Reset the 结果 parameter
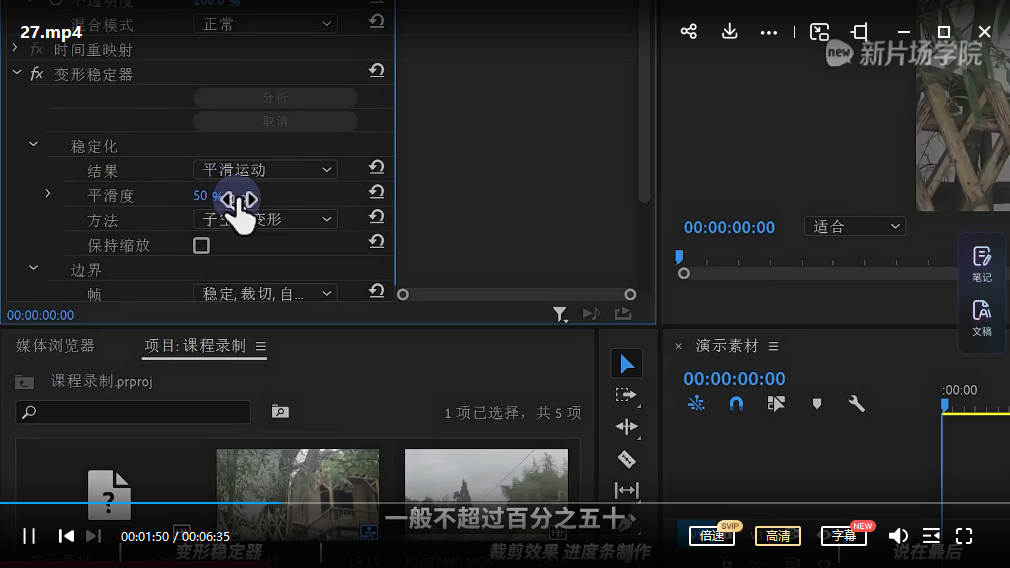The height and width of the screenshot is (568, 1010). click(x=376, y=167)
